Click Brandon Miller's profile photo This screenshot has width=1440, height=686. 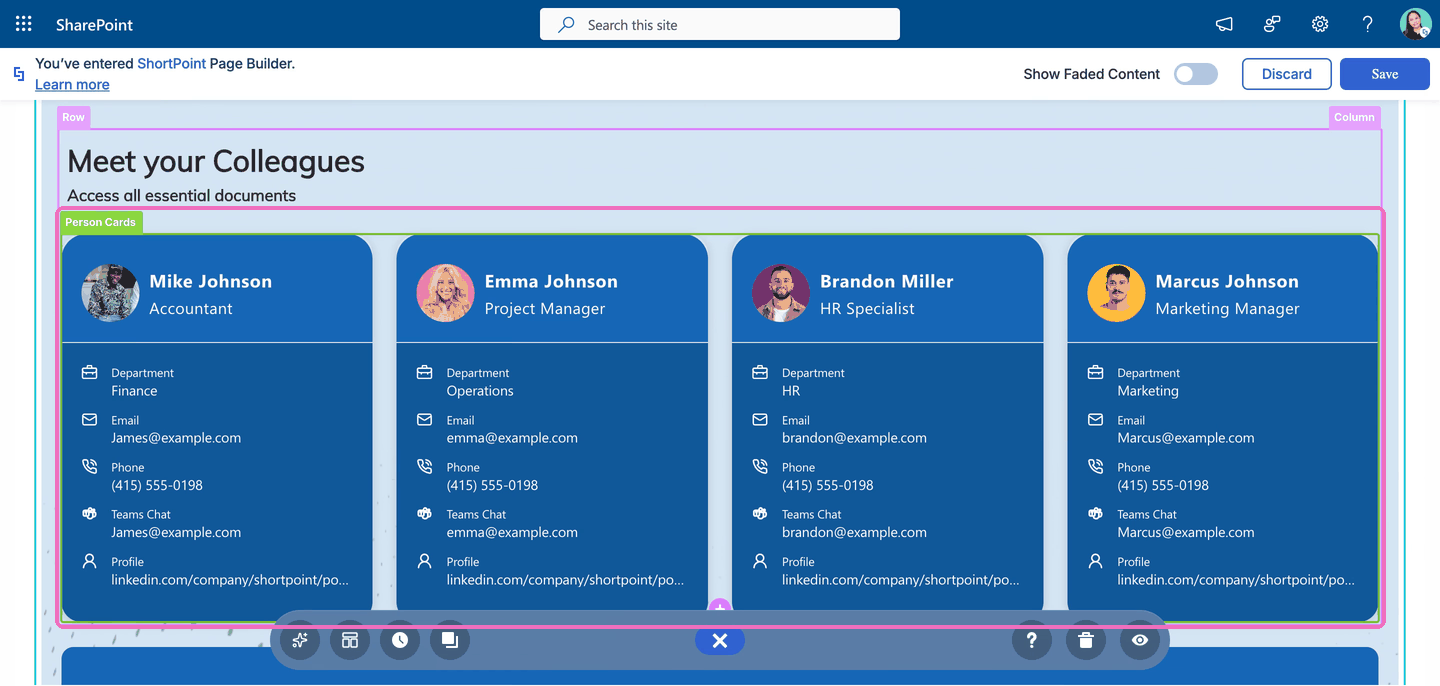[x=780, y=293]
